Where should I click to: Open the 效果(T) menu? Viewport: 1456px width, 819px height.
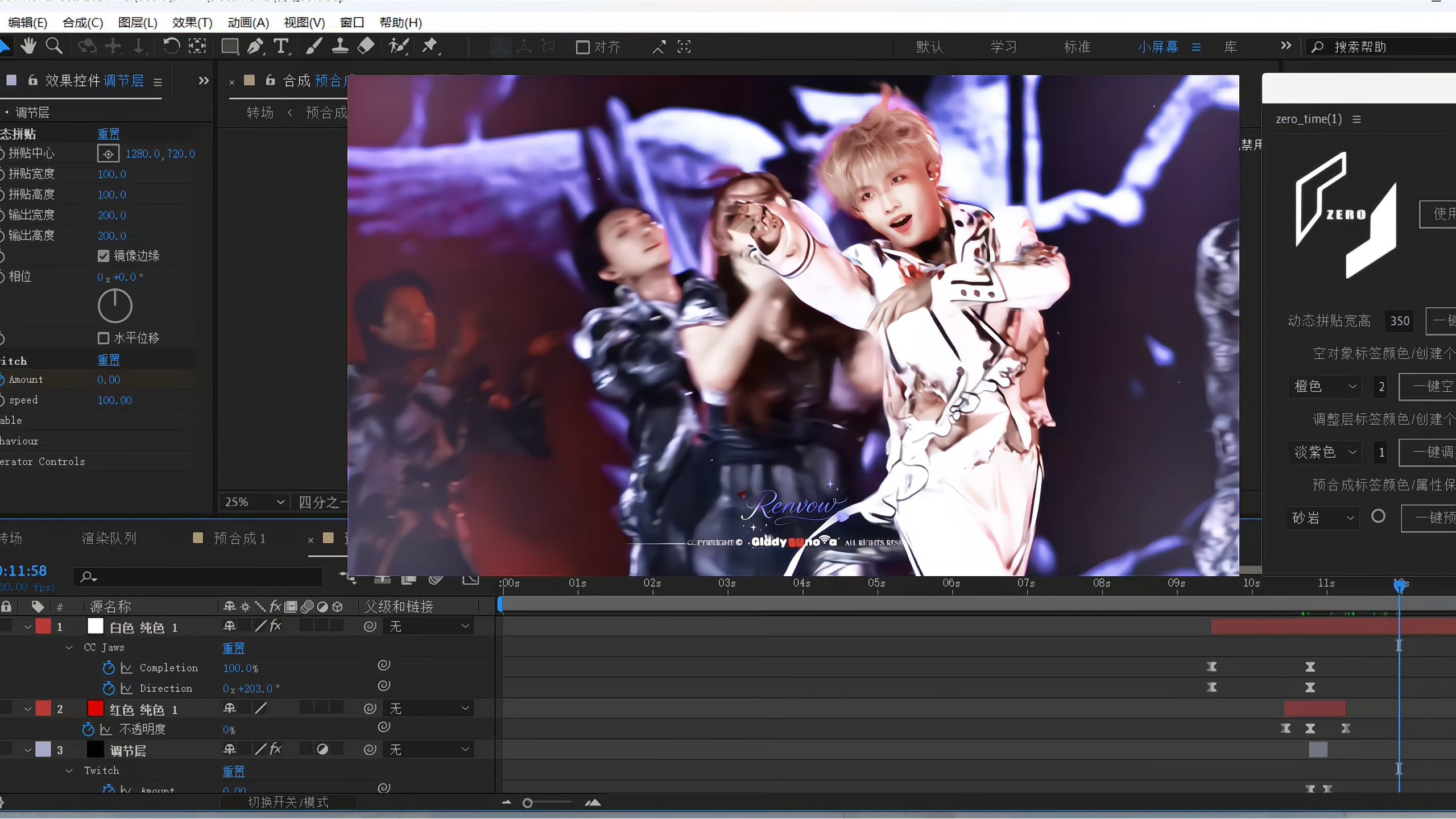(x=192, y=23)
